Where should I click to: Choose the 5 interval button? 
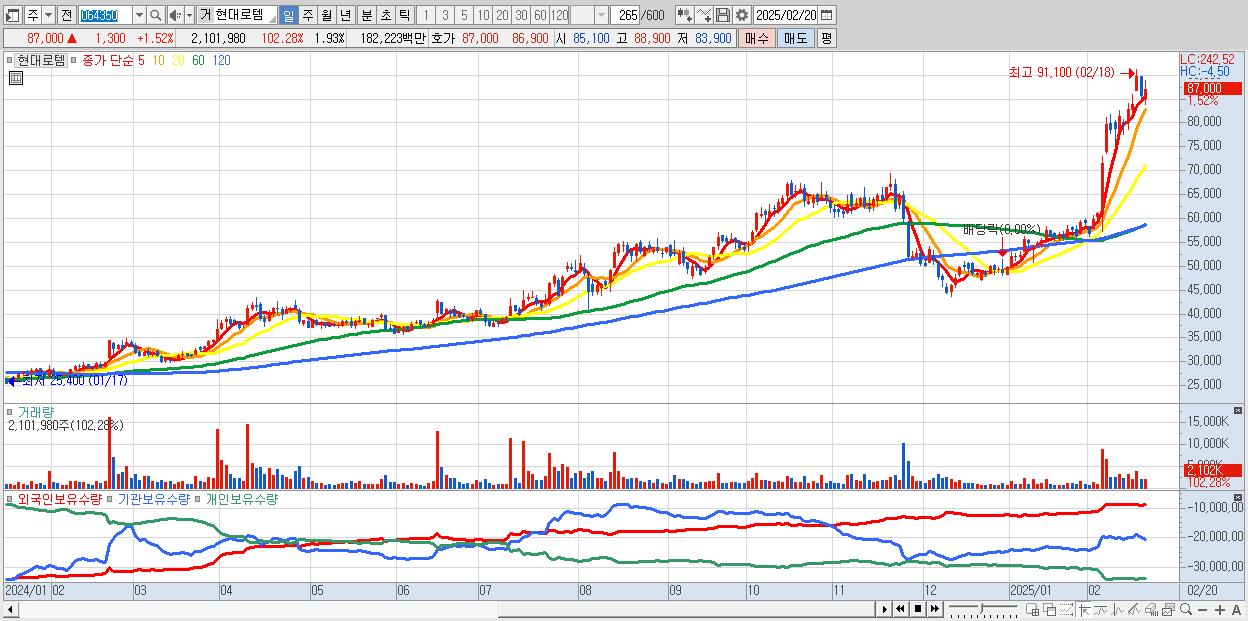tap(464, 15)
